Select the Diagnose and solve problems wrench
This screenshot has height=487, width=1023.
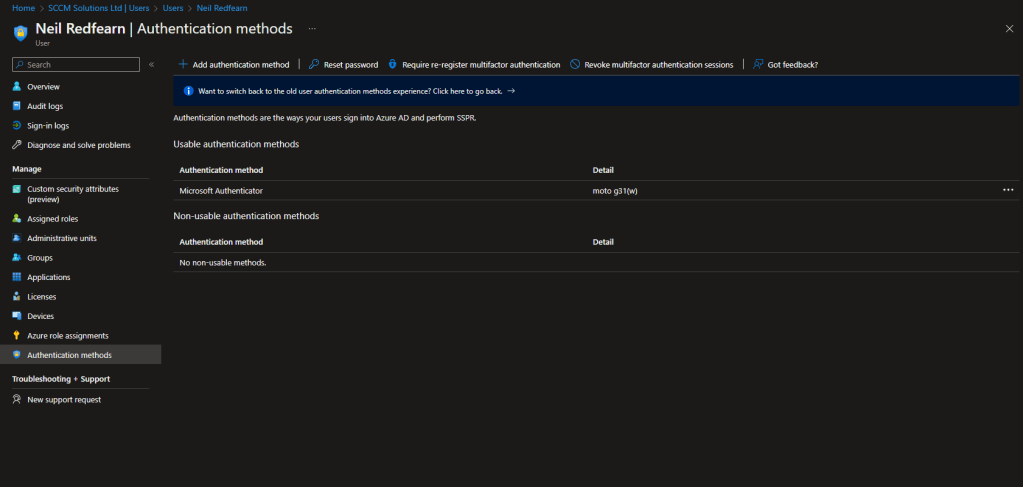(17, 145)
